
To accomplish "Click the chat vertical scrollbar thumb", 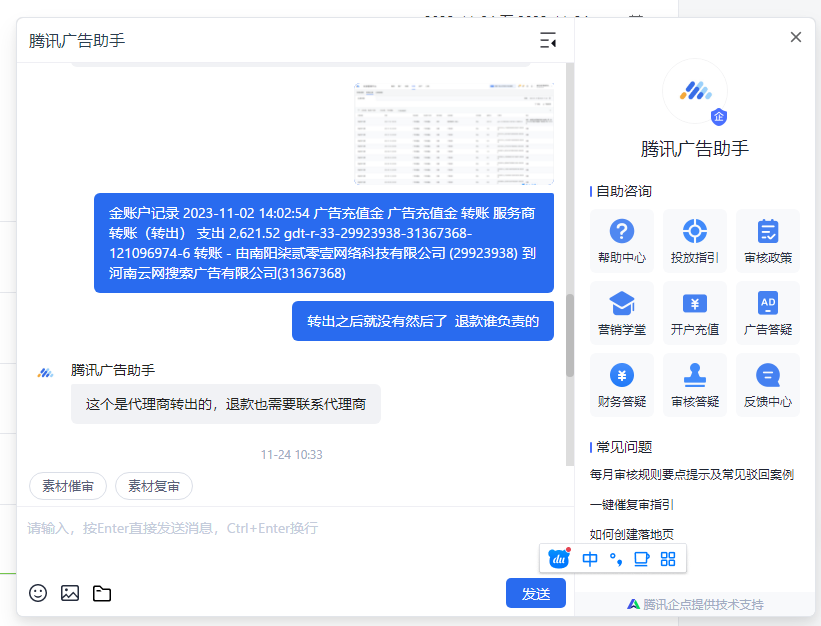I will [570, 336].
